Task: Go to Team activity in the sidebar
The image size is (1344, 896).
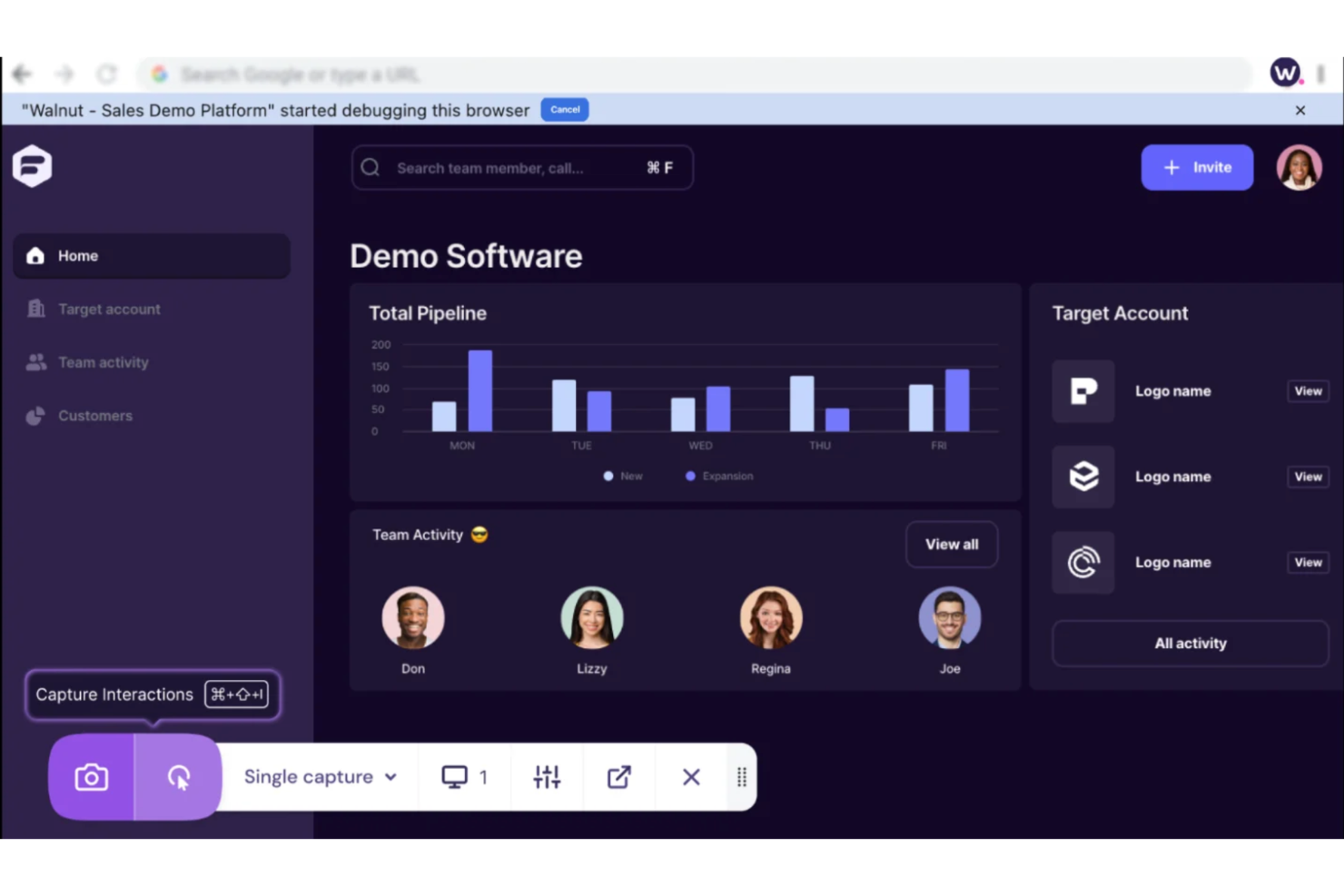Action: [103, 362]
